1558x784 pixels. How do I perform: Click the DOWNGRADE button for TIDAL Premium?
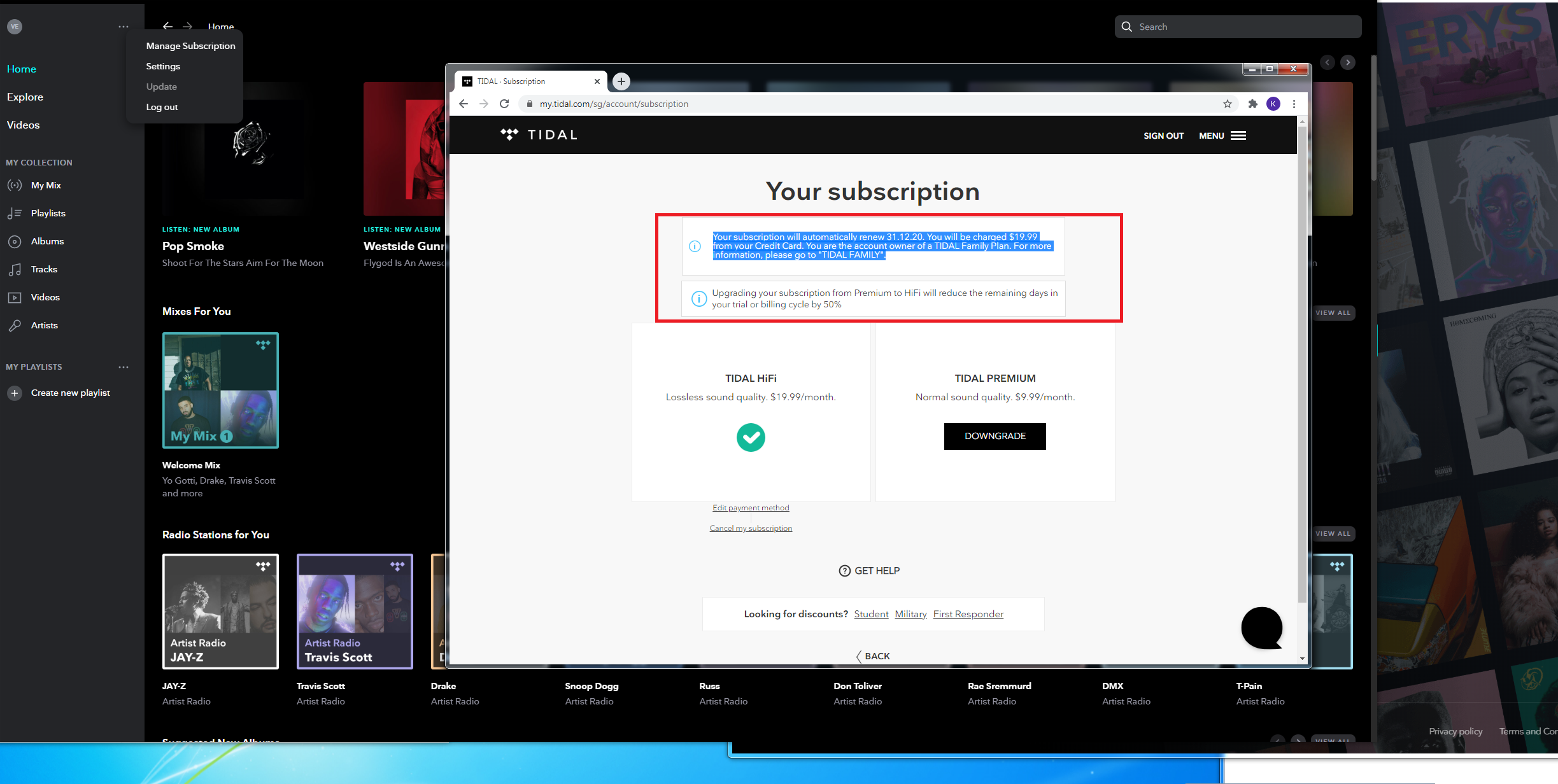point(995,437)
